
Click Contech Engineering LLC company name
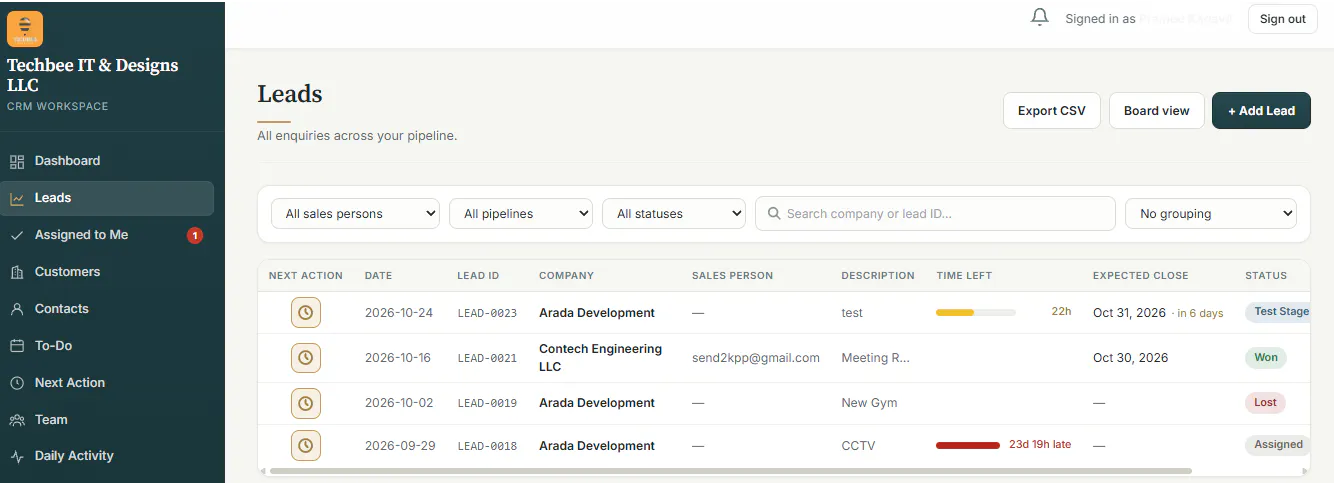[600, 358]
